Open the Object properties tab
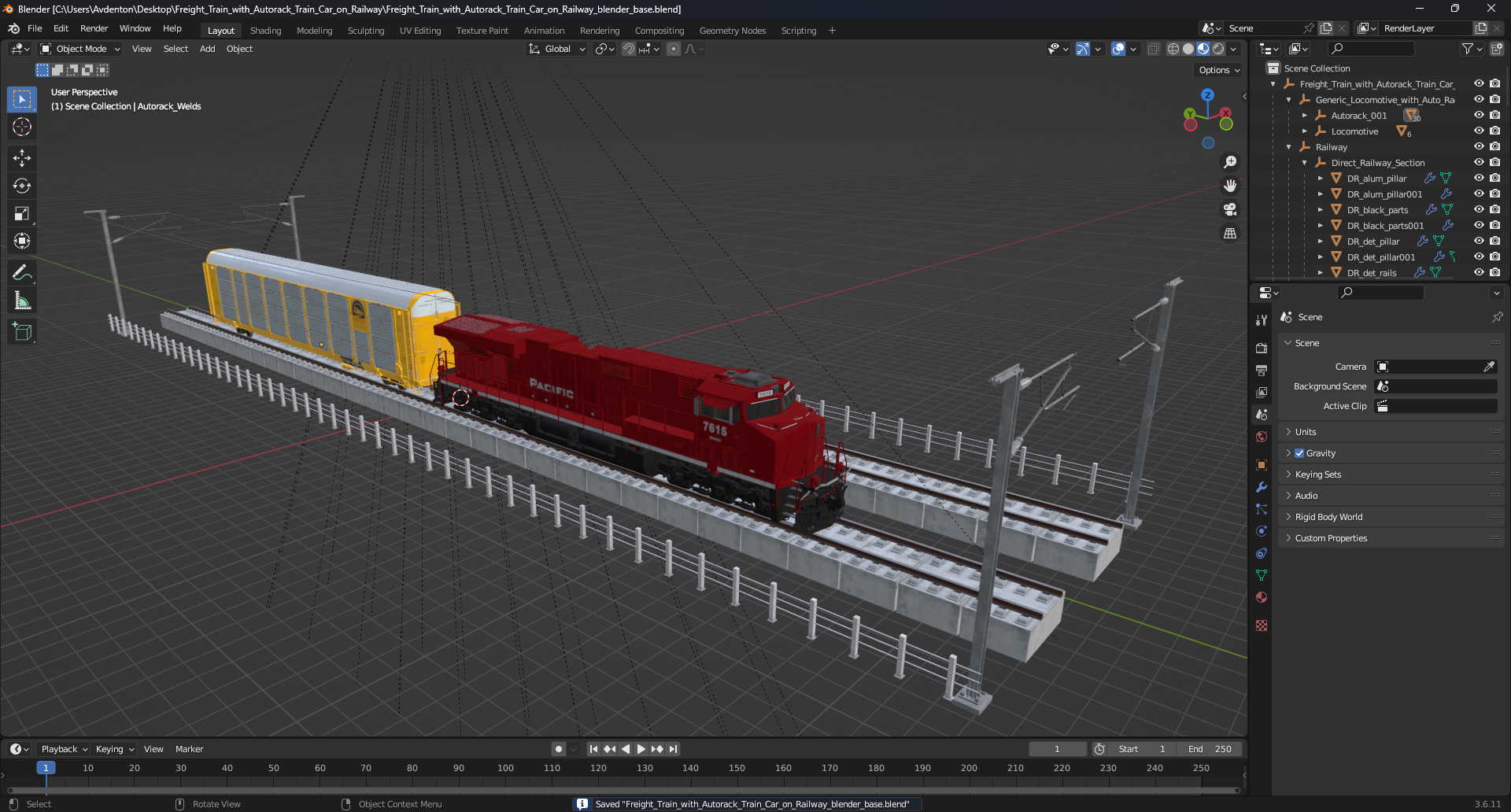 click(1262, 465)
